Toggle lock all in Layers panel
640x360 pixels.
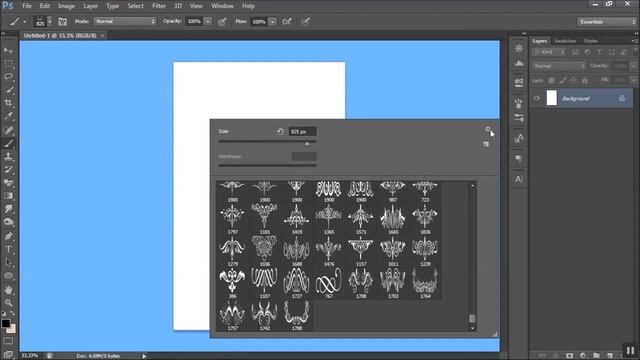[585, 80]
